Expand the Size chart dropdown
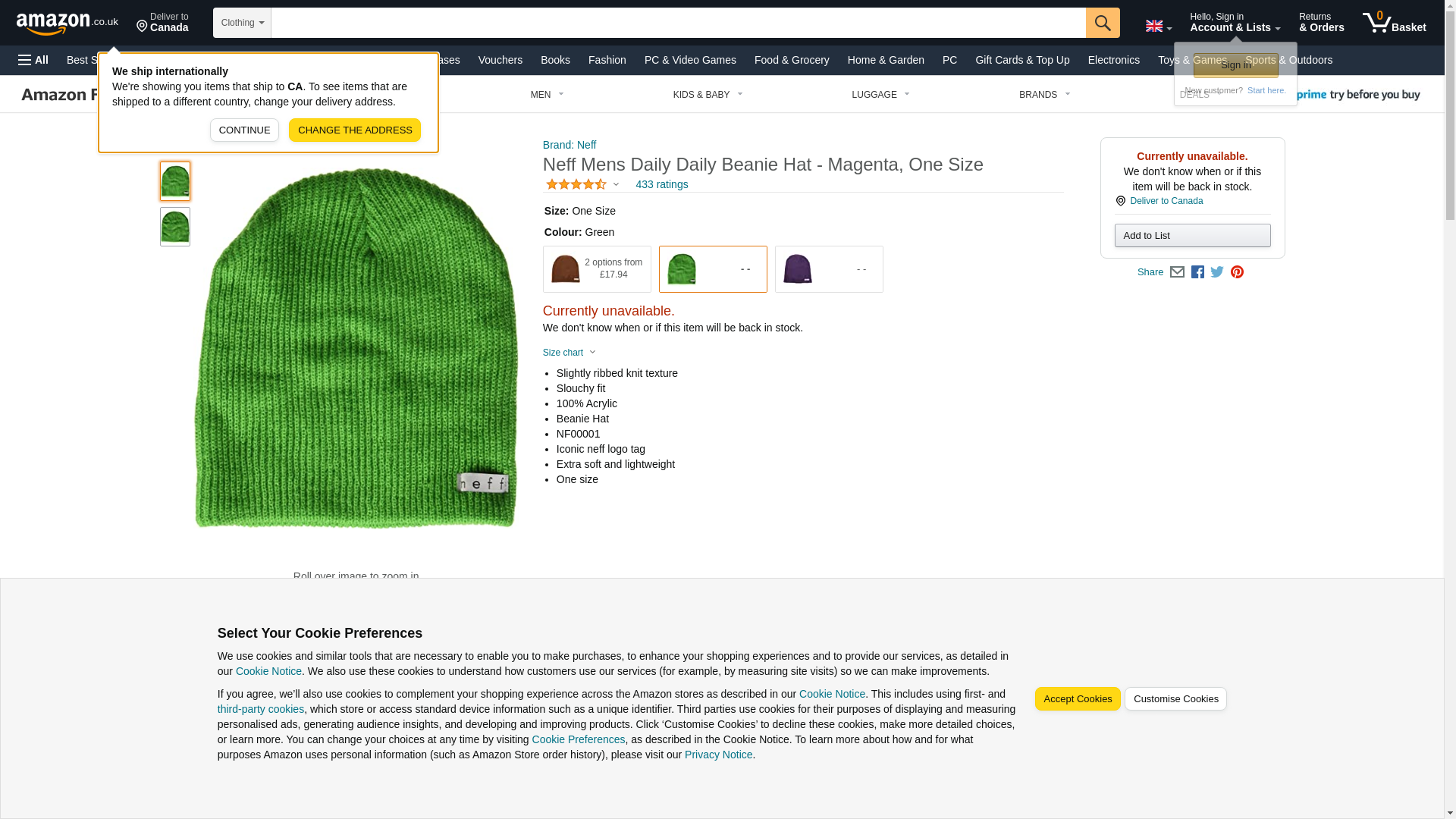 570,353
